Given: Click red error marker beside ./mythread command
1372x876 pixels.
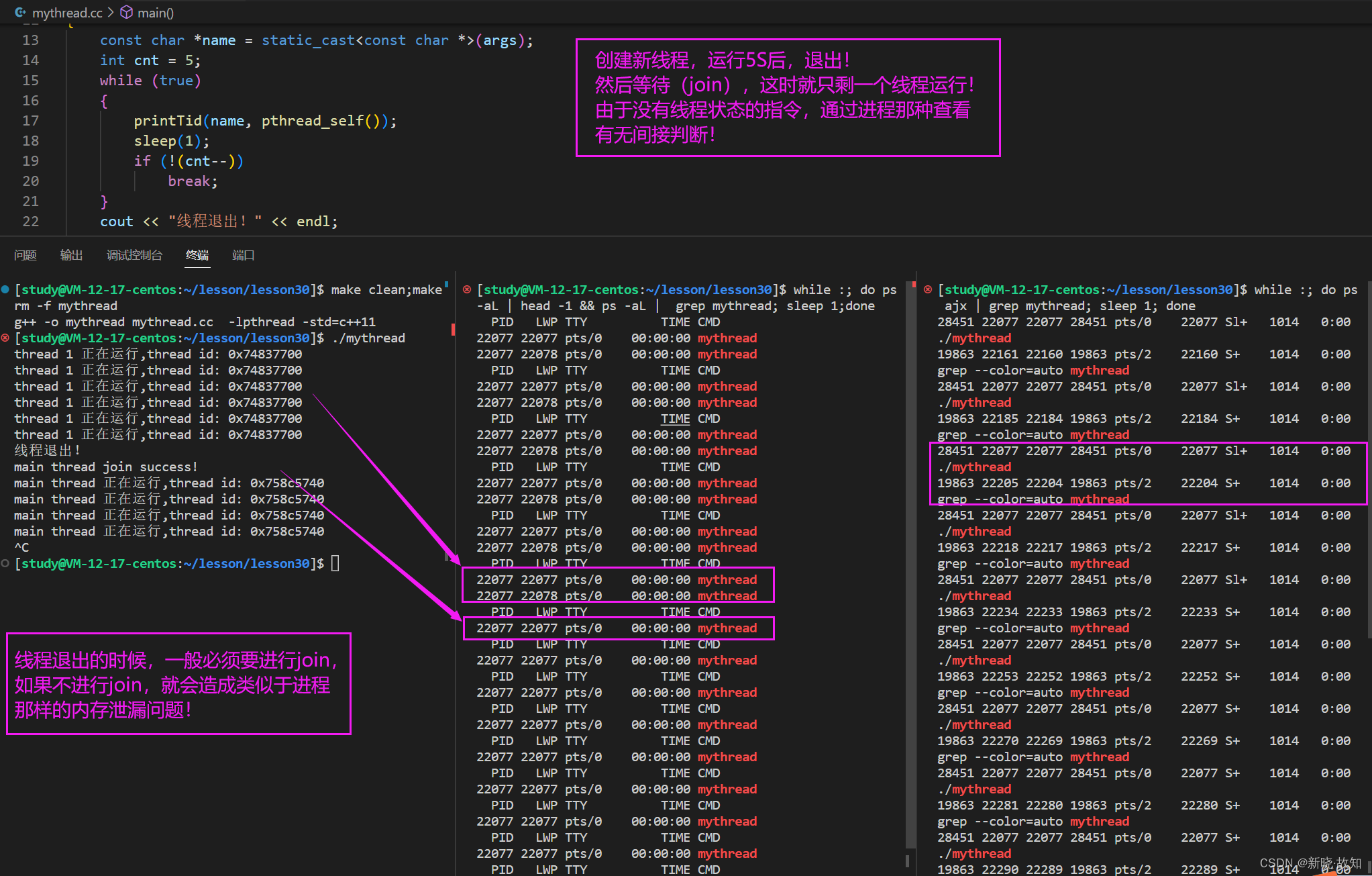Looking at the screenshot, I should point(5,338).
